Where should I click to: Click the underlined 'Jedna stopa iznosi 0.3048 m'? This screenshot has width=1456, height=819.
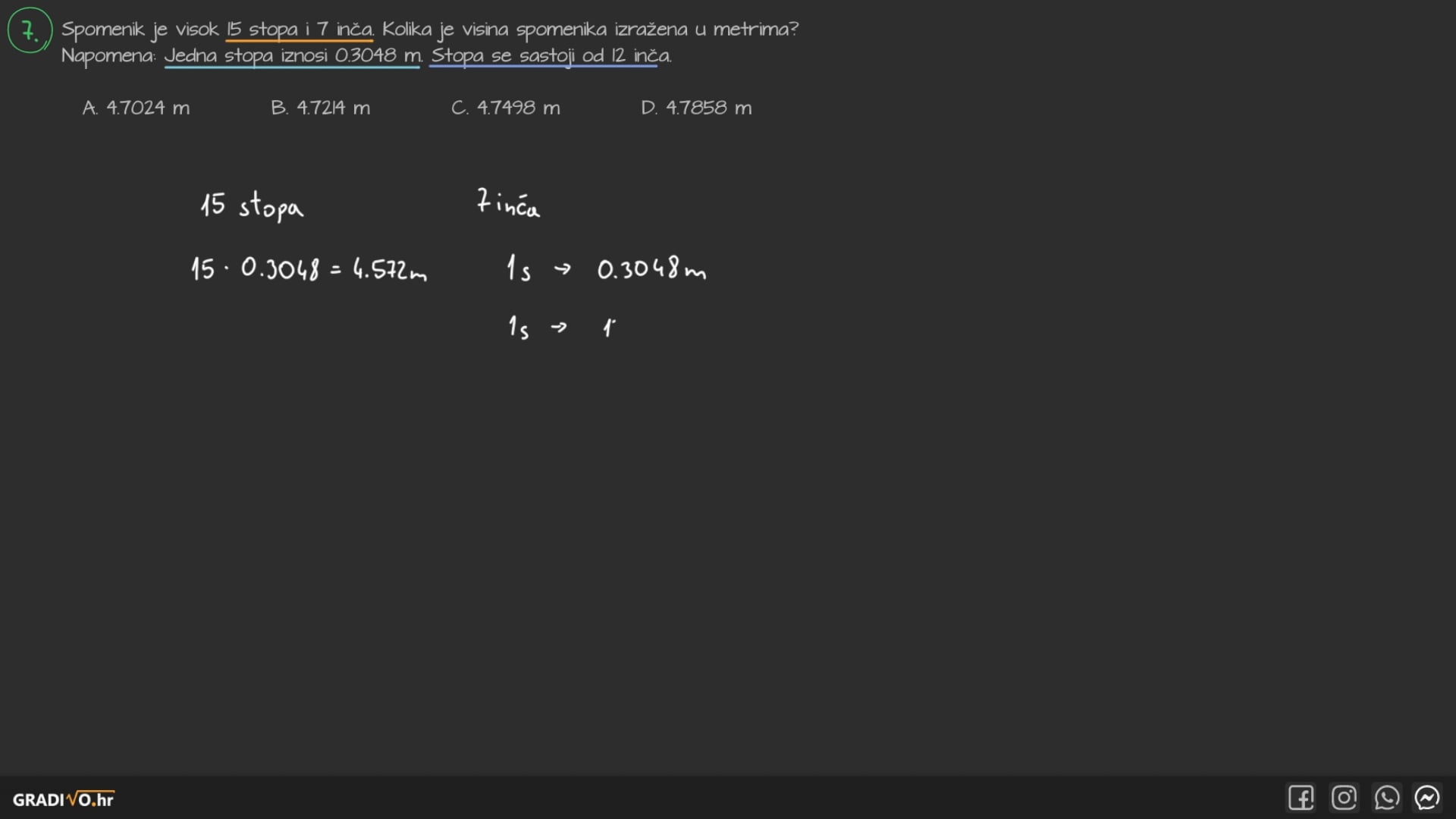292,55
